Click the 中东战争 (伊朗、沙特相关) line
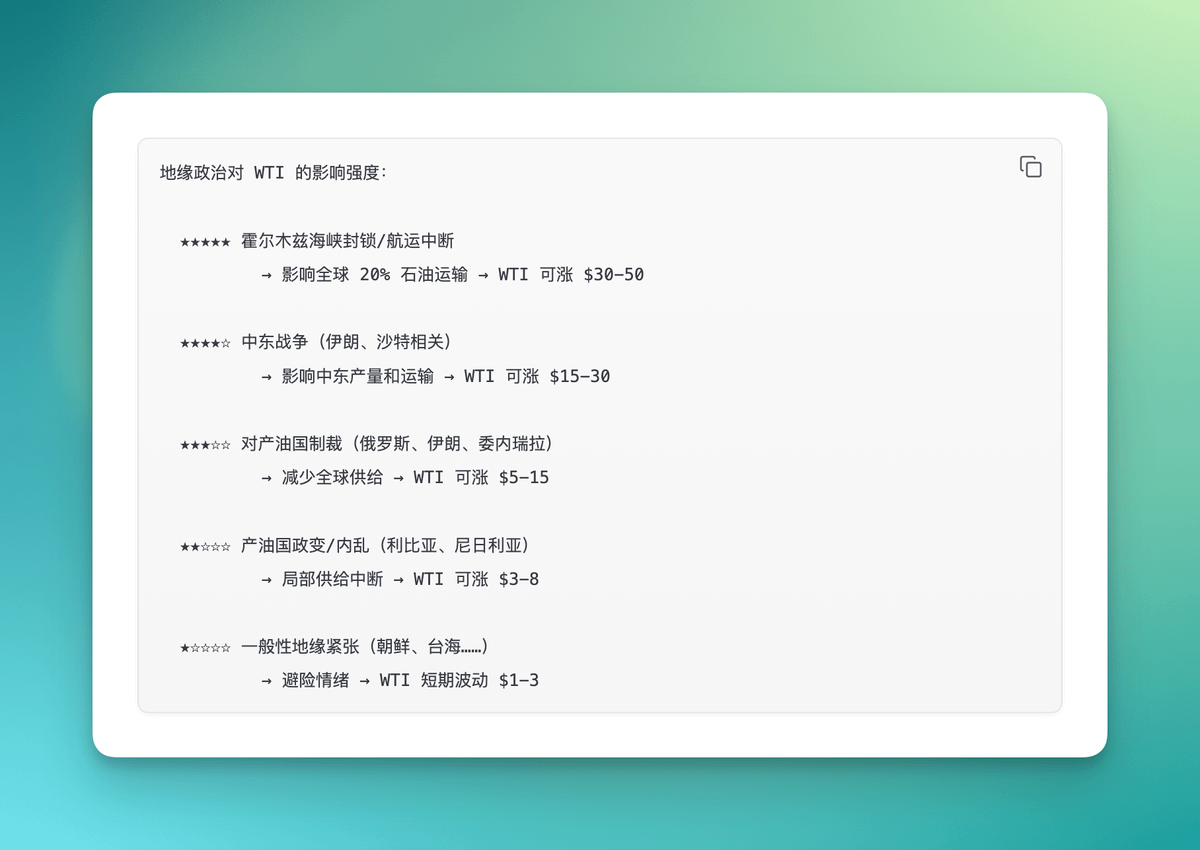Image resolution: width=1200 pixels, height=850 pixels. tap(346, 343)
